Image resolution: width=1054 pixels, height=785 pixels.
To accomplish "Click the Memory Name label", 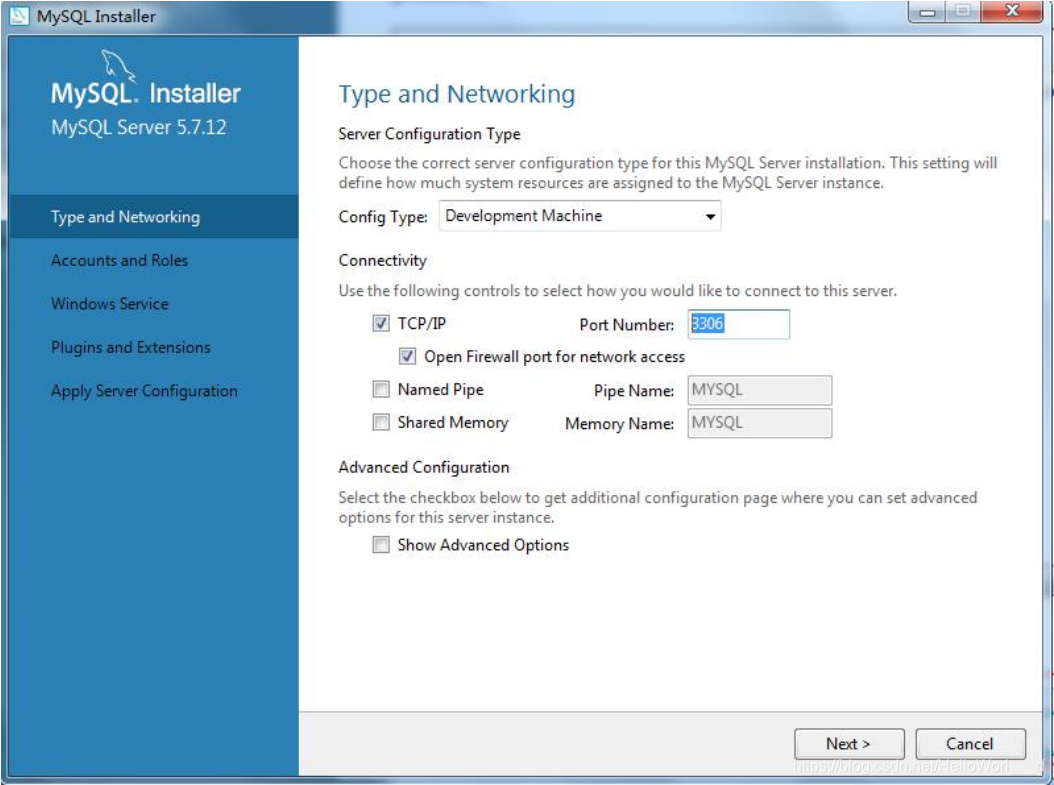I will pyautogui.click(x=619, y=423).
